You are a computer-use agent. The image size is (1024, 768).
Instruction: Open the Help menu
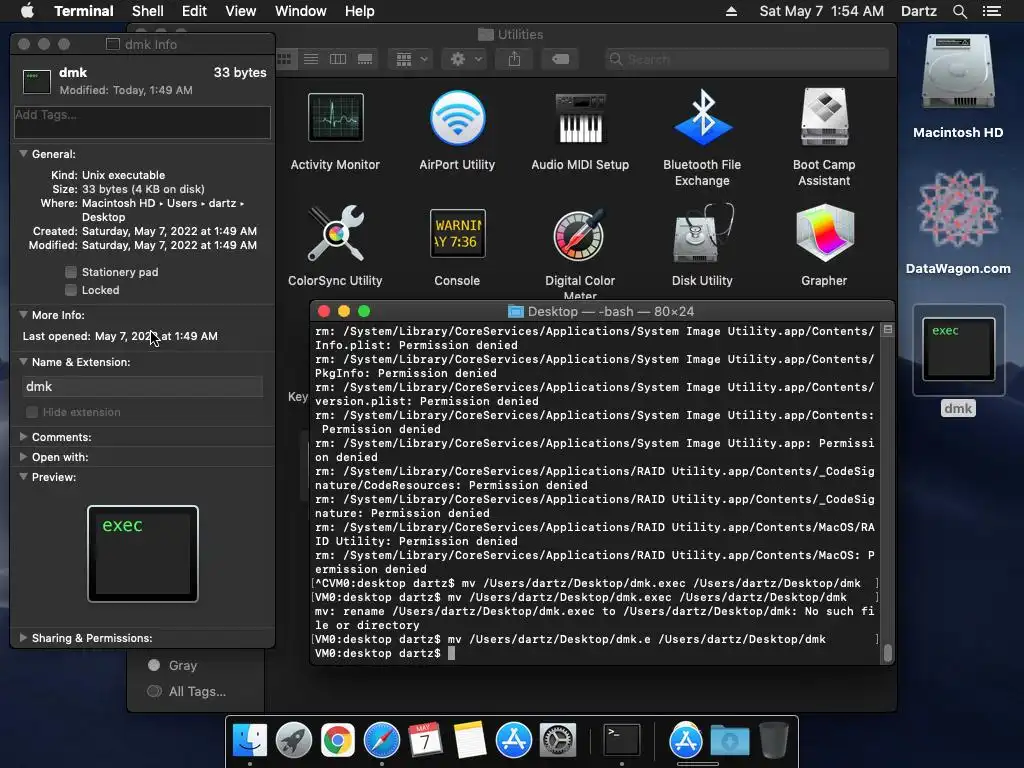tap(359, 11)
